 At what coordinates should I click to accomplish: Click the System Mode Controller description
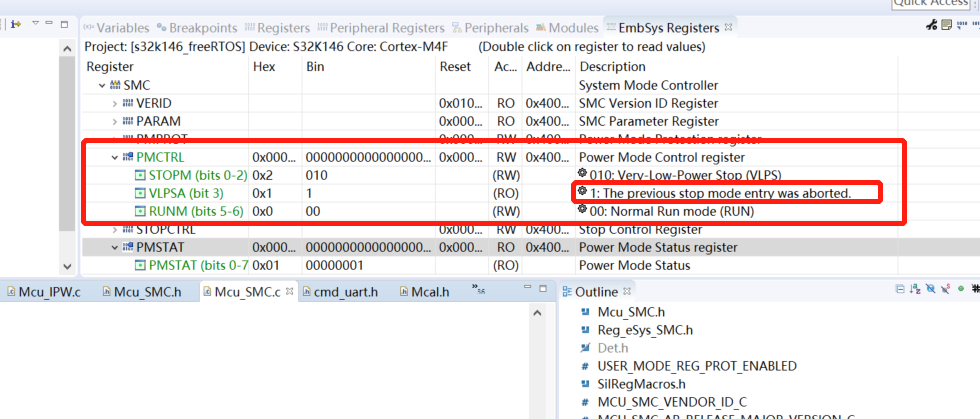pos(649,85)
